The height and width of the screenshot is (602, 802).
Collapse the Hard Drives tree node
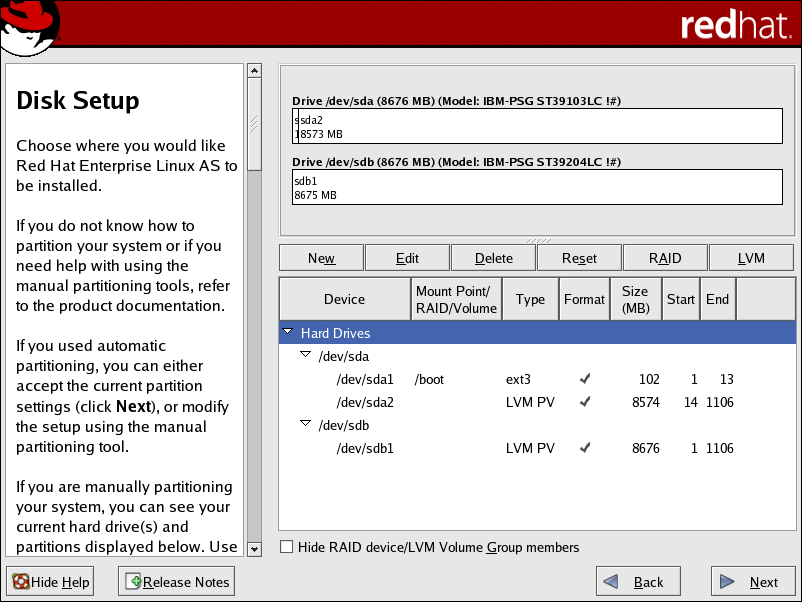(288, 333)
